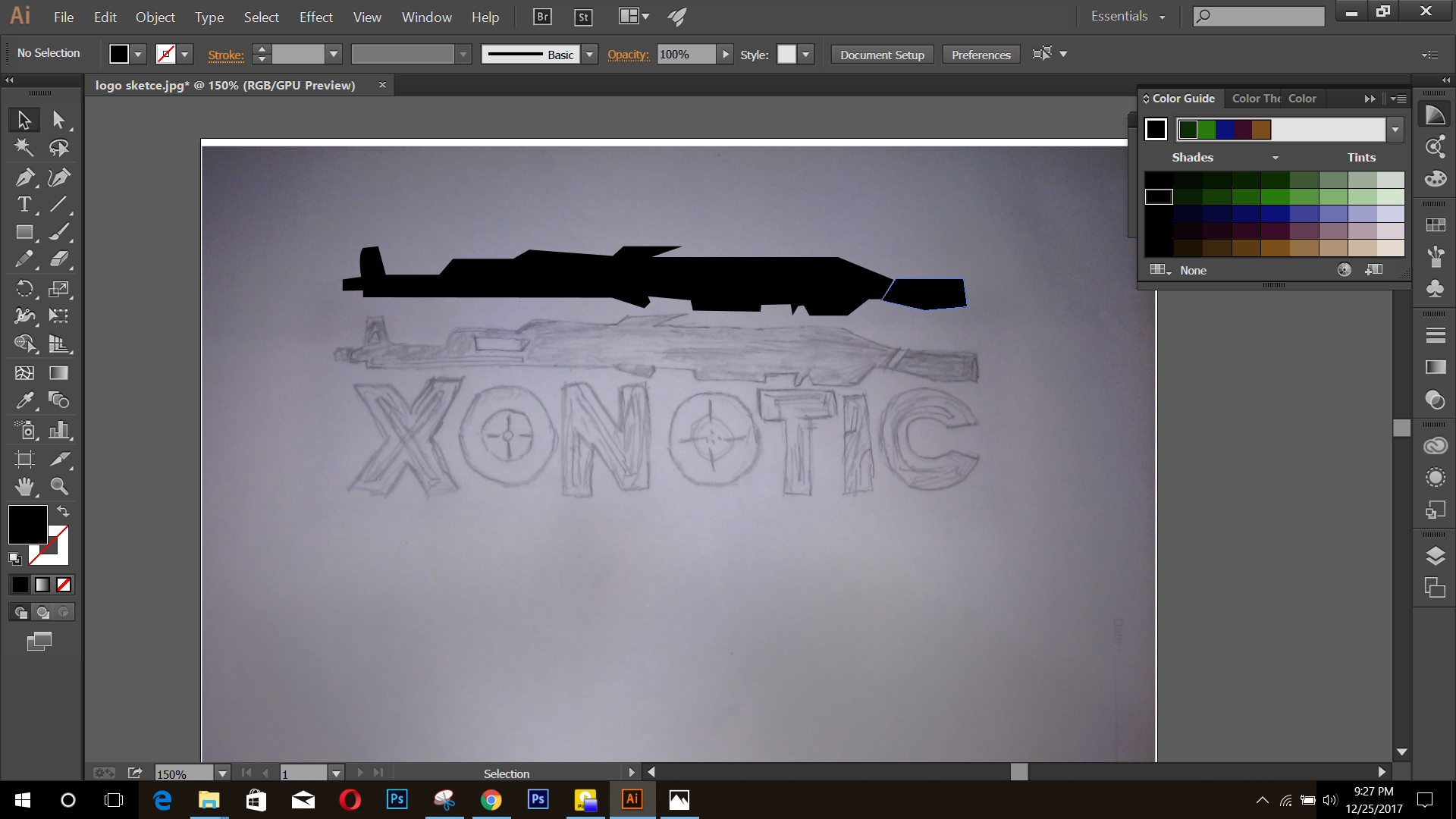Change the screen mode
The height and width of the screenshot is (819, 1456).
click(39, 642)
